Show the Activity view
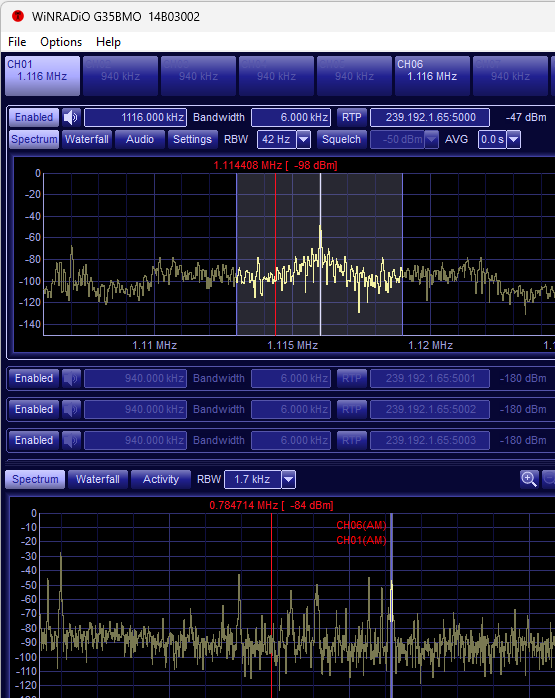This screenshot has height=698, width=555. (161, 479)
